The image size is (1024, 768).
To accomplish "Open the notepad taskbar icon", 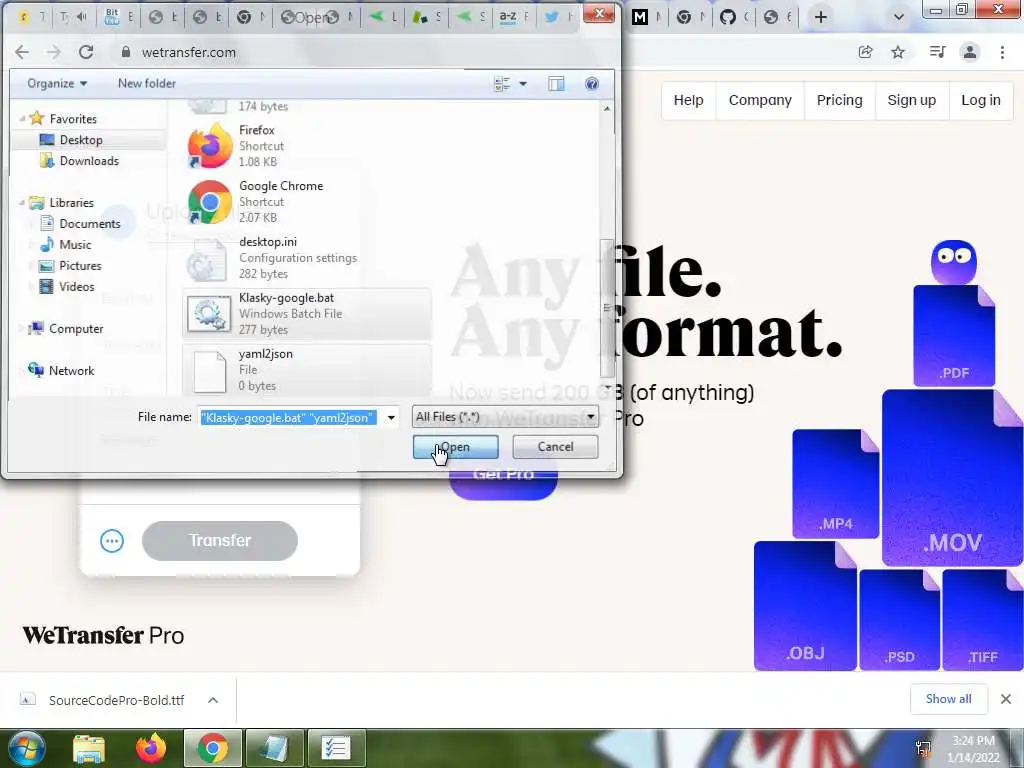I will 275,748.
